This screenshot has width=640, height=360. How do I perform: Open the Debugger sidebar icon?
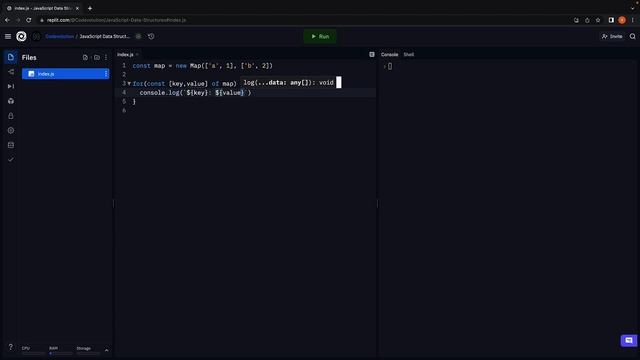click(x=11, y=87)
